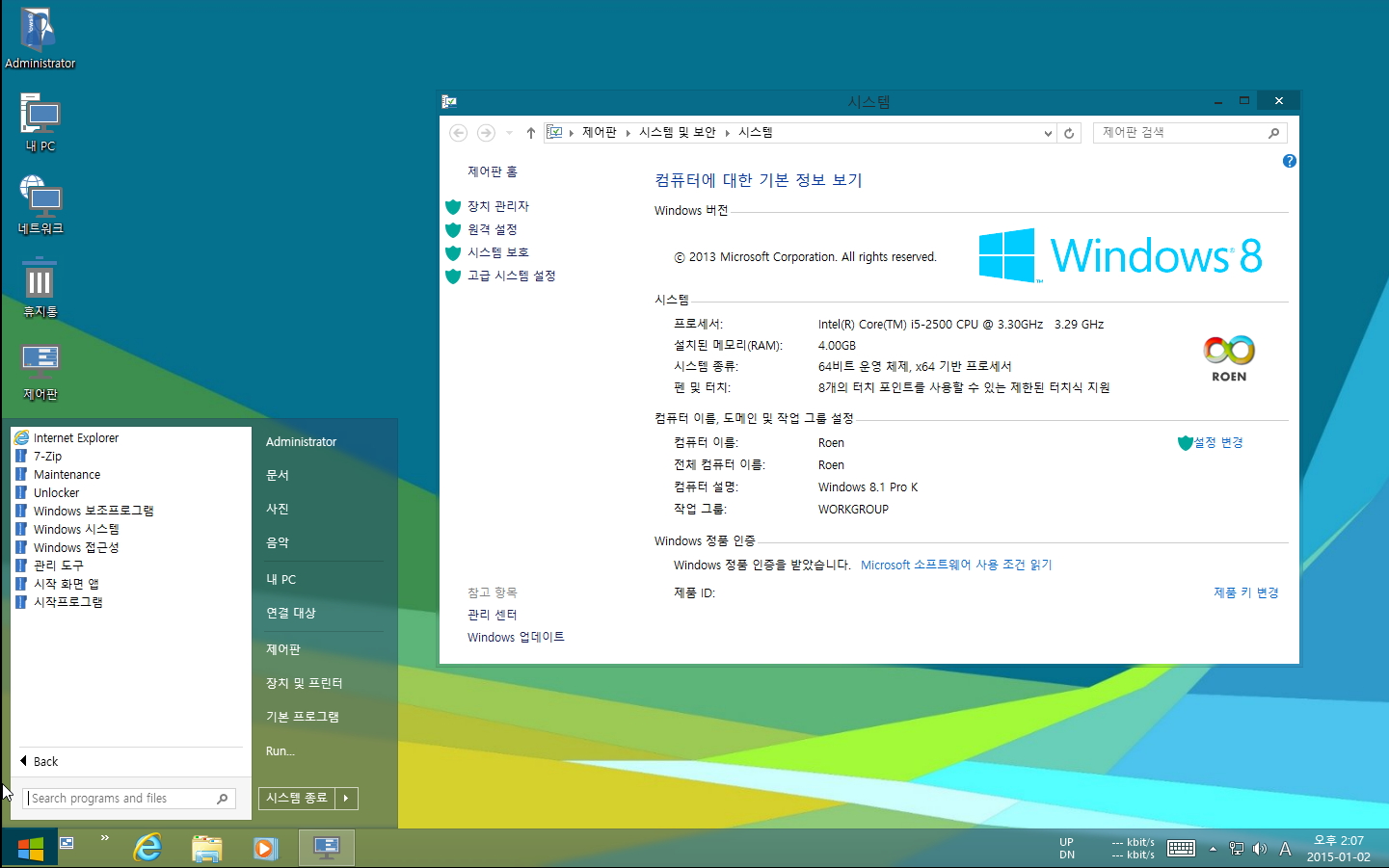Click the search magnifier in control panel

click(1274, 133)
